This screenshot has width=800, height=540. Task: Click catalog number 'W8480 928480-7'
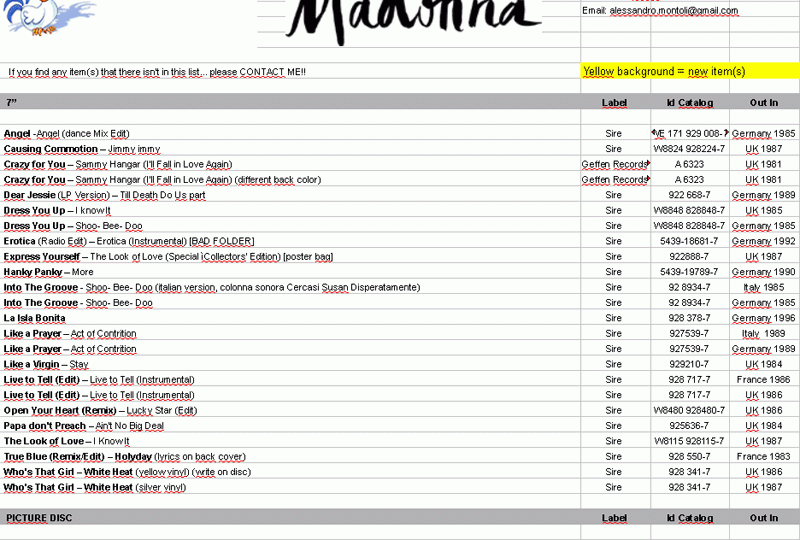(689, 410)
